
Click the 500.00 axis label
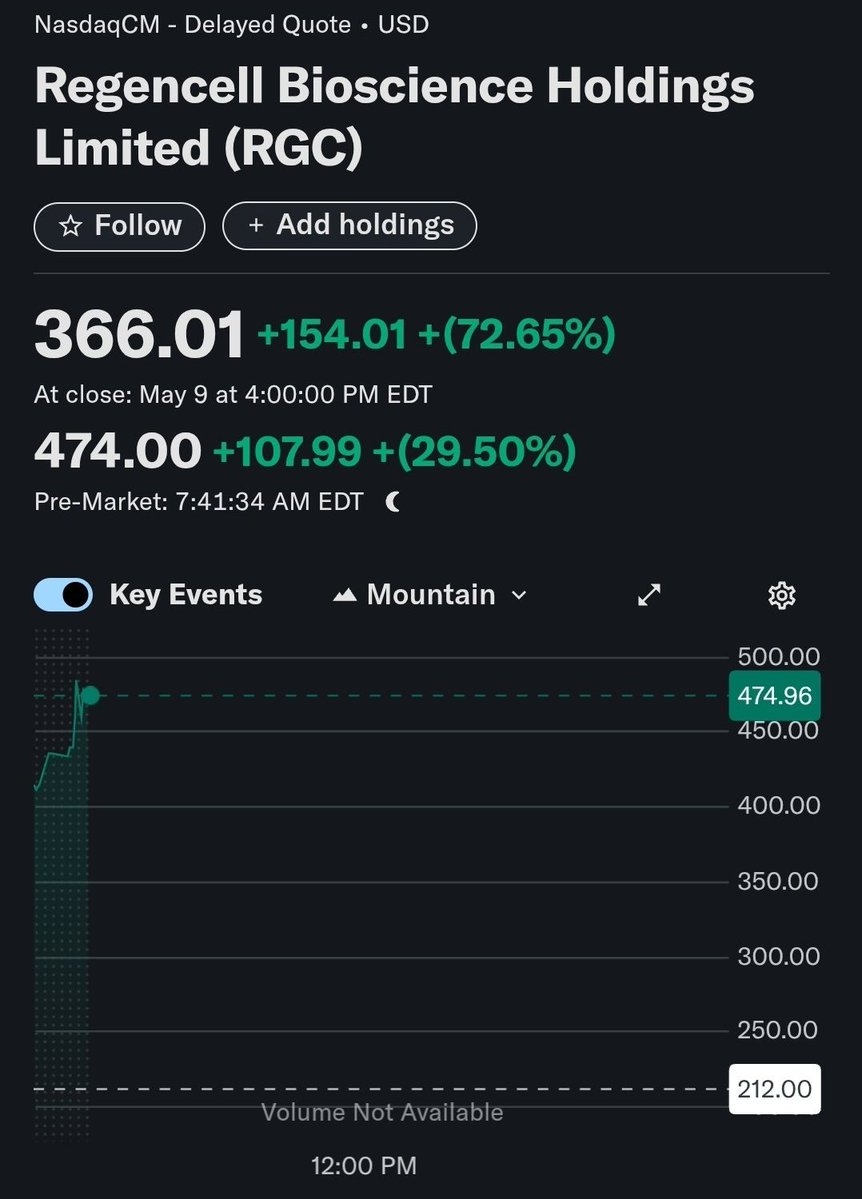pyautogui.click(x=779, y=657)
